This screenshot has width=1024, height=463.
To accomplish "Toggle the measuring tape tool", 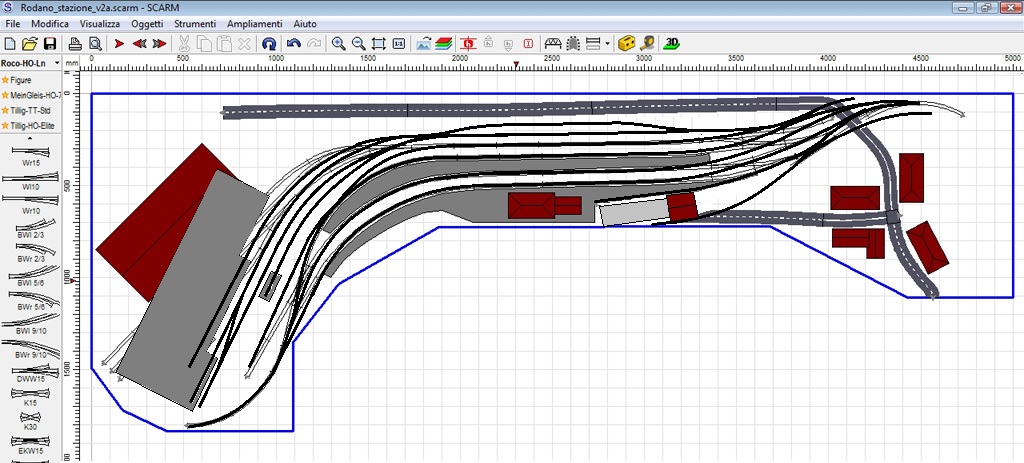I will point(648,44).
